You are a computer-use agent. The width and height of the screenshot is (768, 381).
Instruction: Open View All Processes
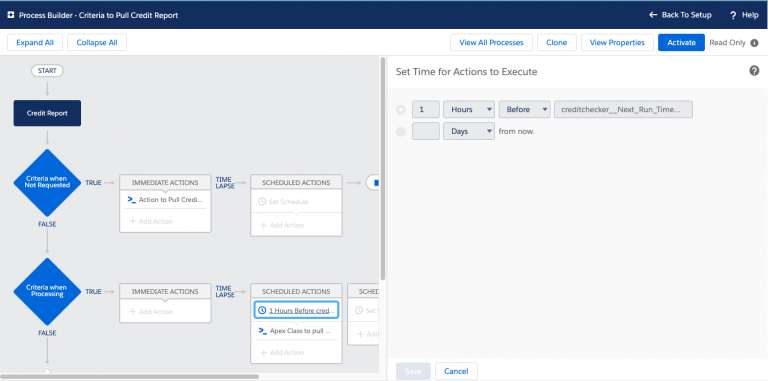click(x=491, y=43)
